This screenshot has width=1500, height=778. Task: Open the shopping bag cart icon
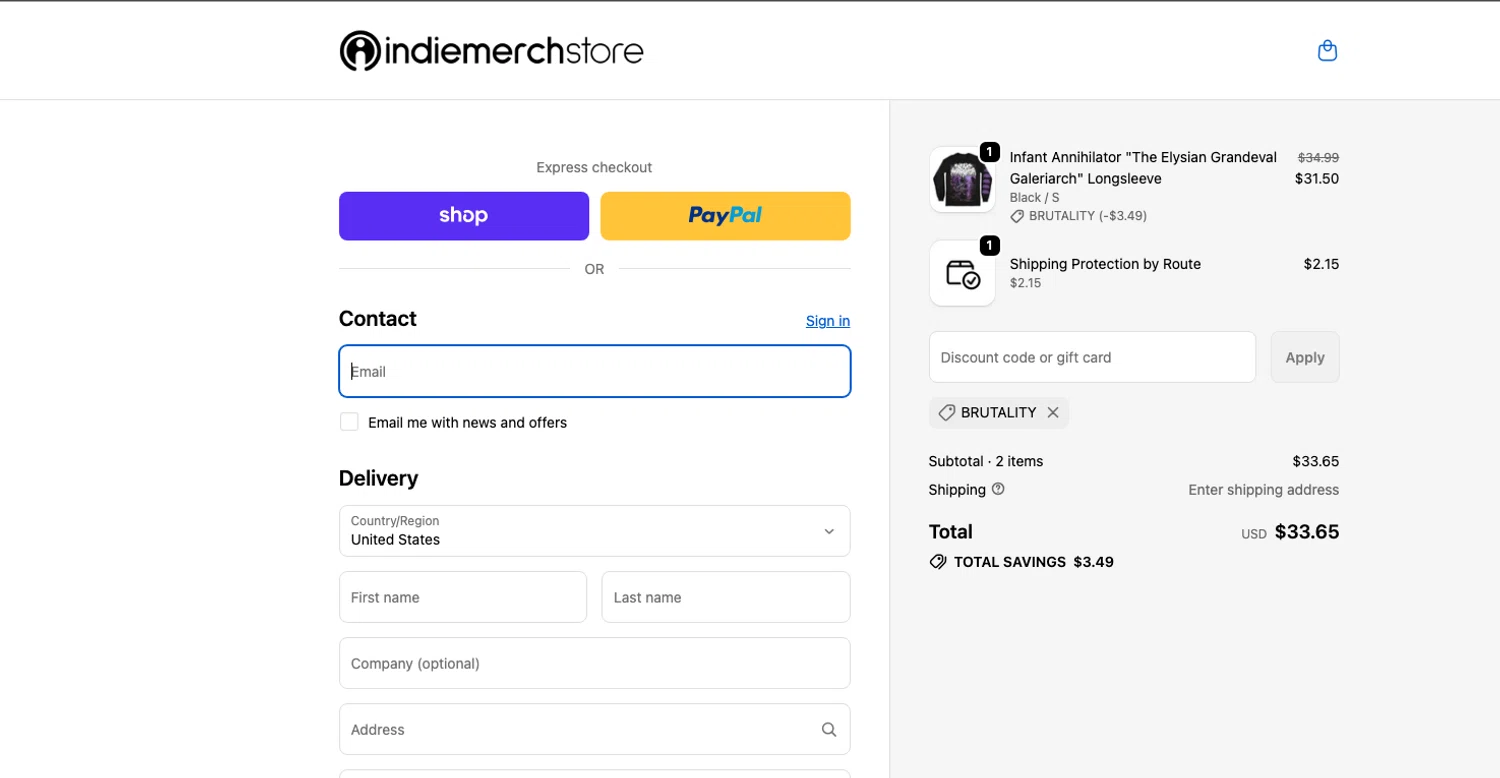tap(1327, 51)
